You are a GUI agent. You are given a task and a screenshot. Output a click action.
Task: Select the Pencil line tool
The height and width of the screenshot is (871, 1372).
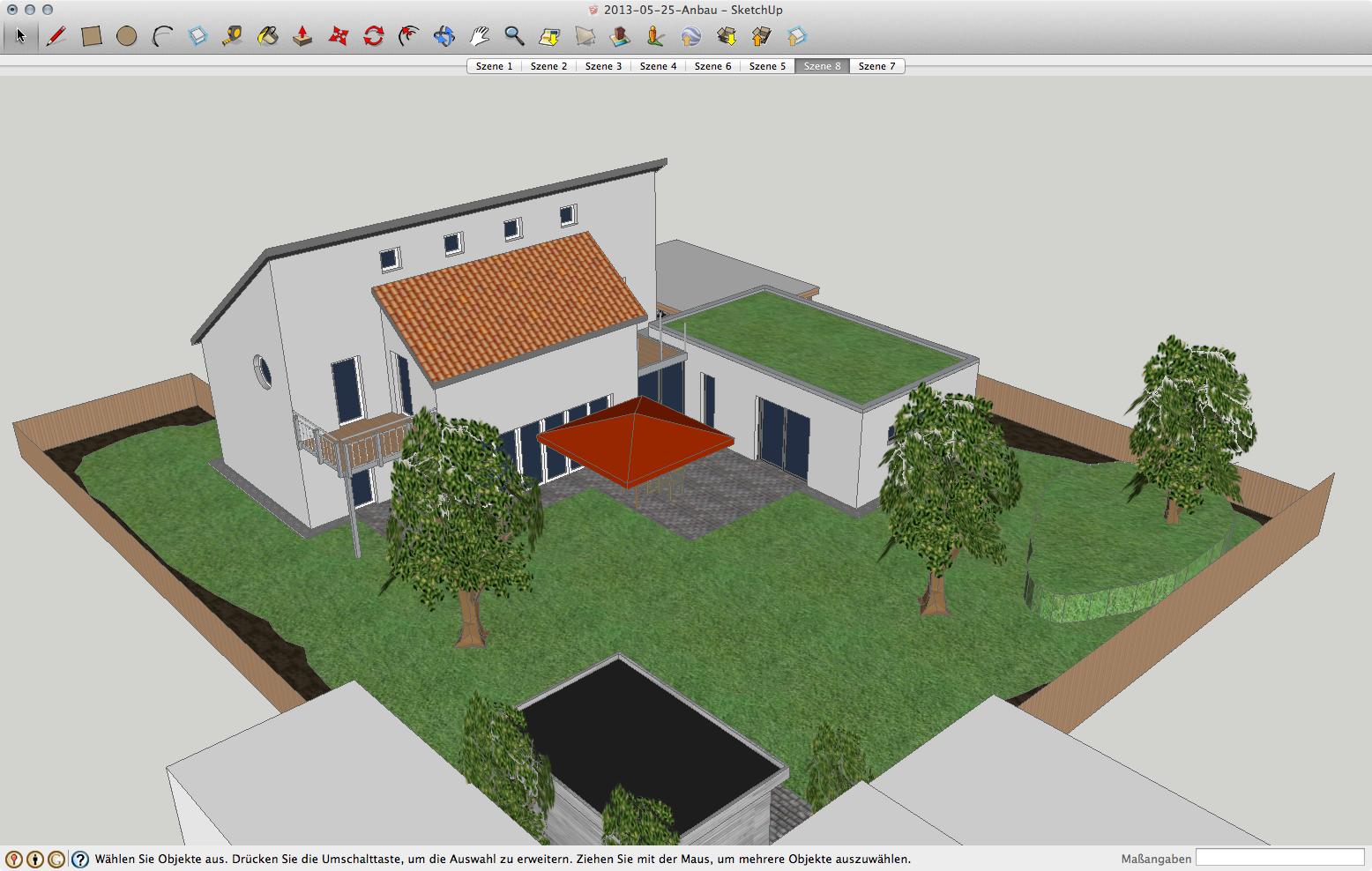(56, 36)
